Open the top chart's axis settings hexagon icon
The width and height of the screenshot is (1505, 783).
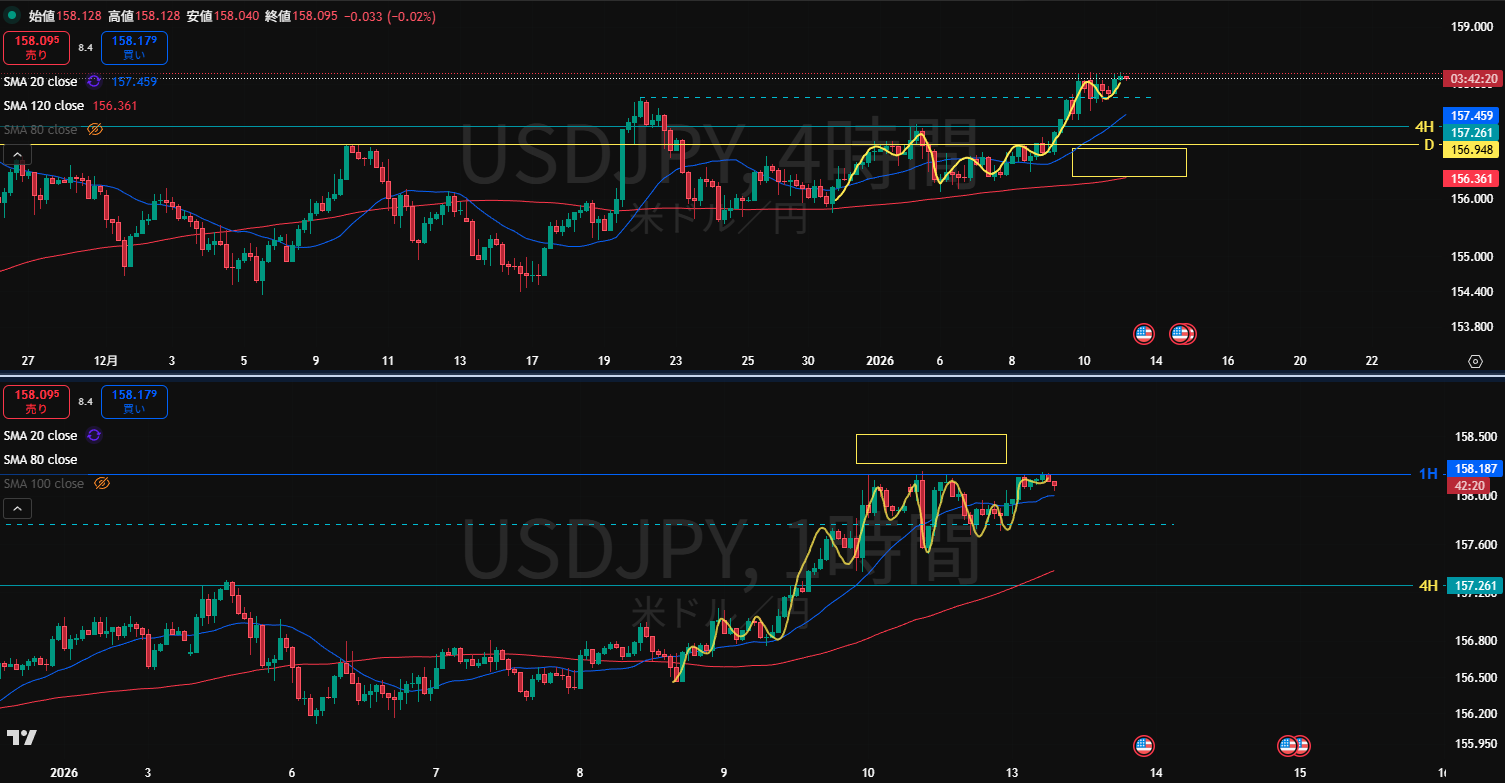point(1475,361)
